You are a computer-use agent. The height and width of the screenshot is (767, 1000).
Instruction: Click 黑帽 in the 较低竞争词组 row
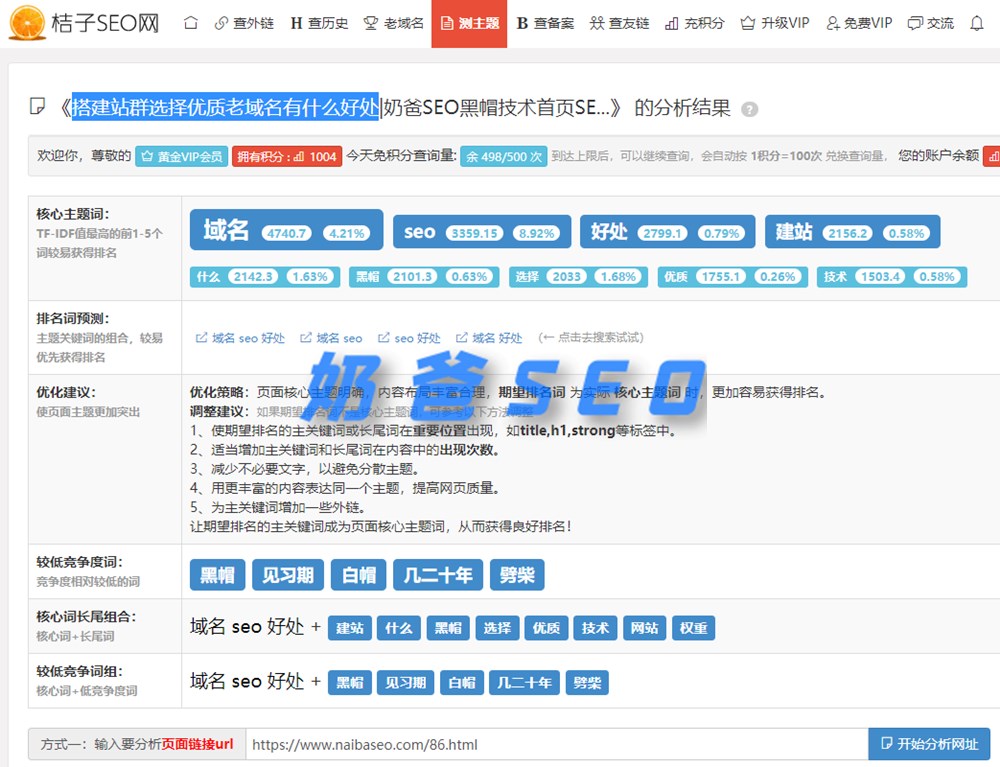(x=349, y=683)
